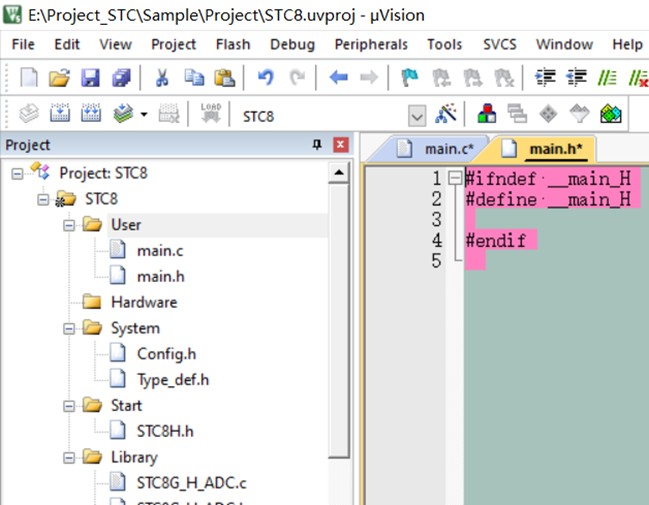Collapse the STC8 target node
This screenshot has height=505, width=649.
(x=43, y=200)
